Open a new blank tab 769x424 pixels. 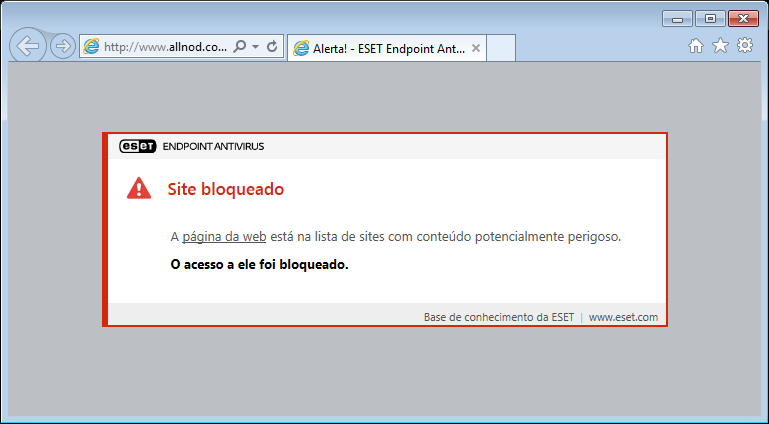501,48
